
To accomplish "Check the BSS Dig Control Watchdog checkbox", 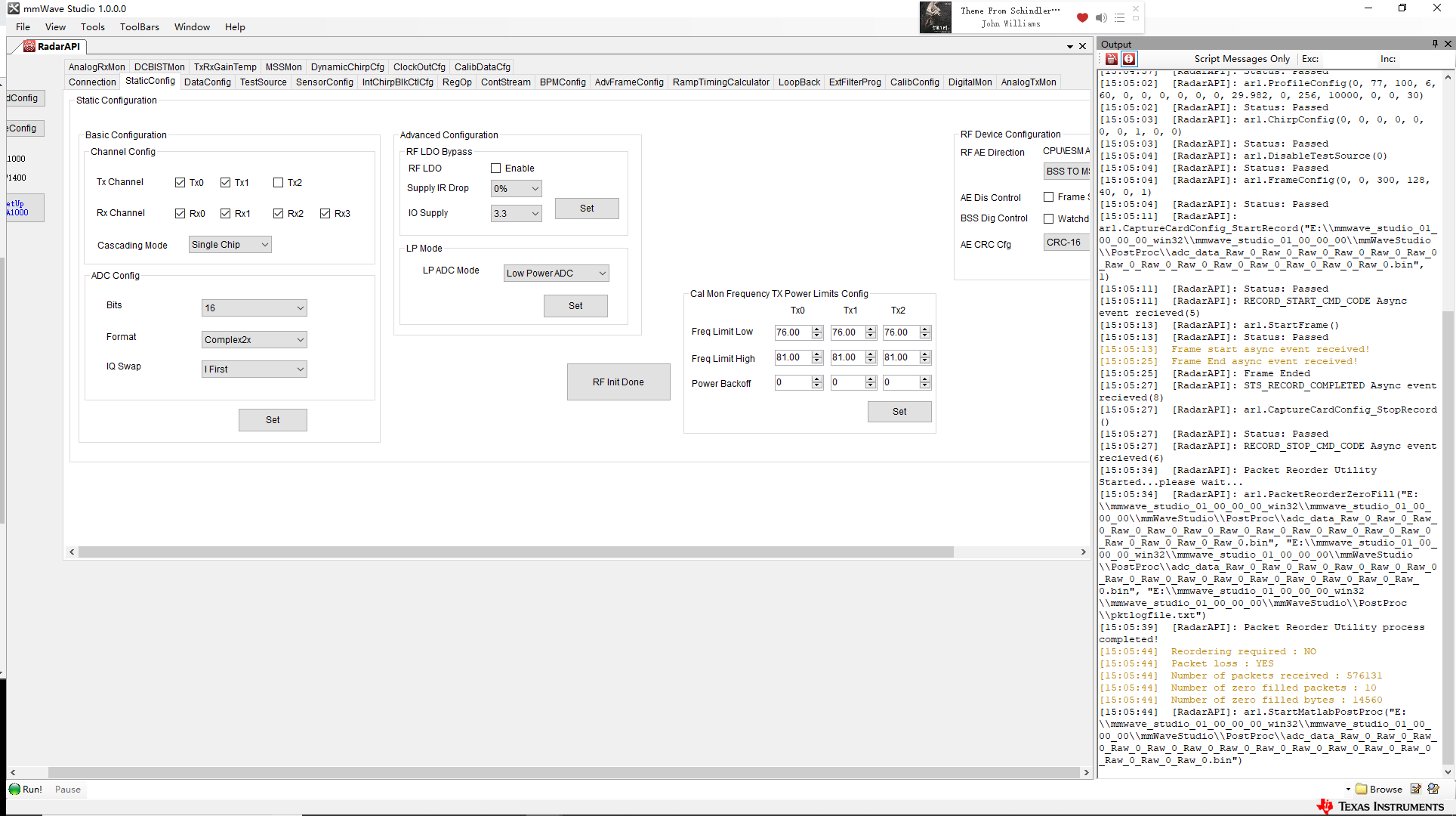I will 1048,219.
